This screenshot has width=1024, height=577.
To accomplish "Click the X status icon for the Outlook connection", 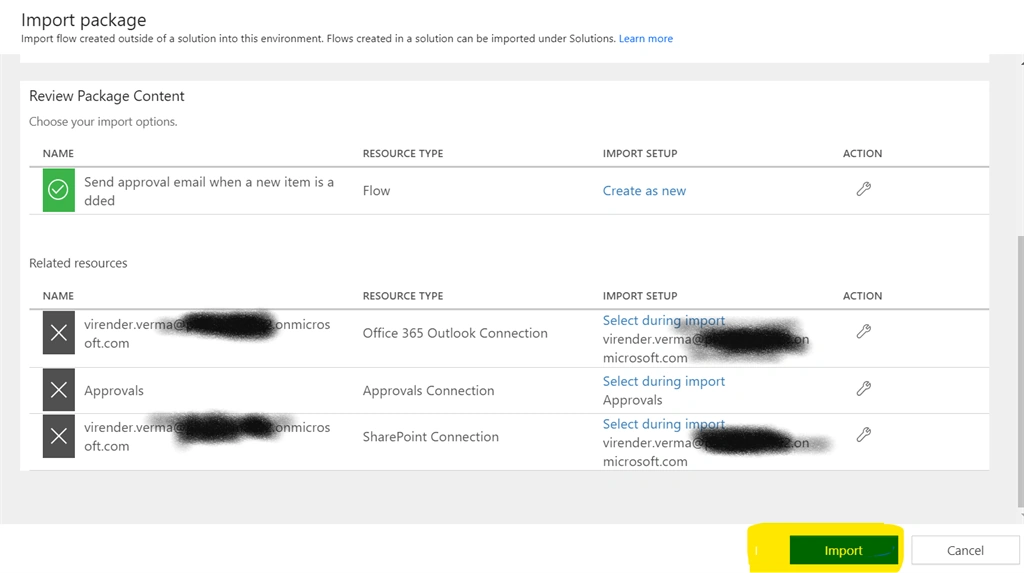I will click(59, 333).
